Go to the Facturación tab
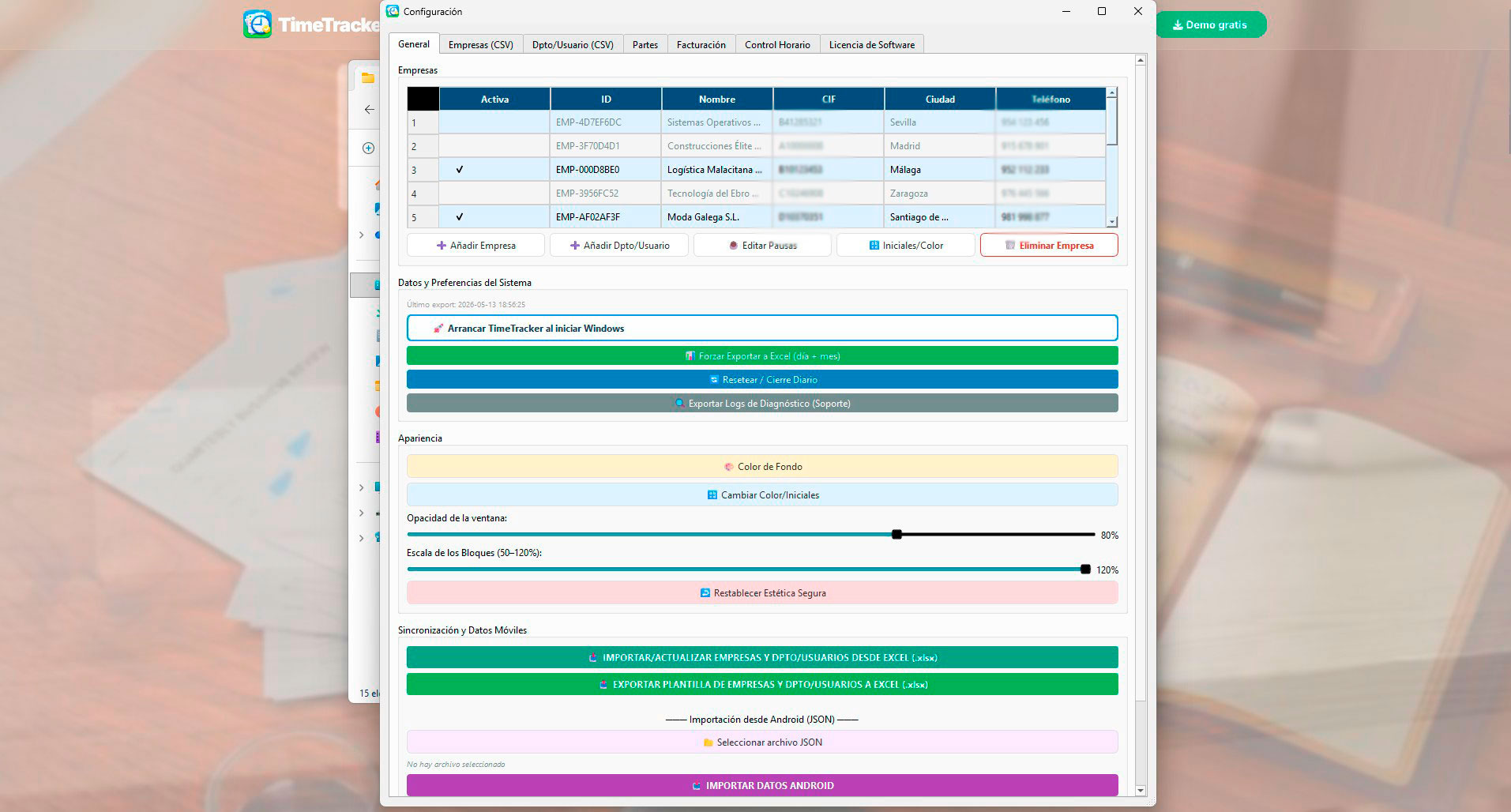The image size is (1511, 812). coord(701,45)
